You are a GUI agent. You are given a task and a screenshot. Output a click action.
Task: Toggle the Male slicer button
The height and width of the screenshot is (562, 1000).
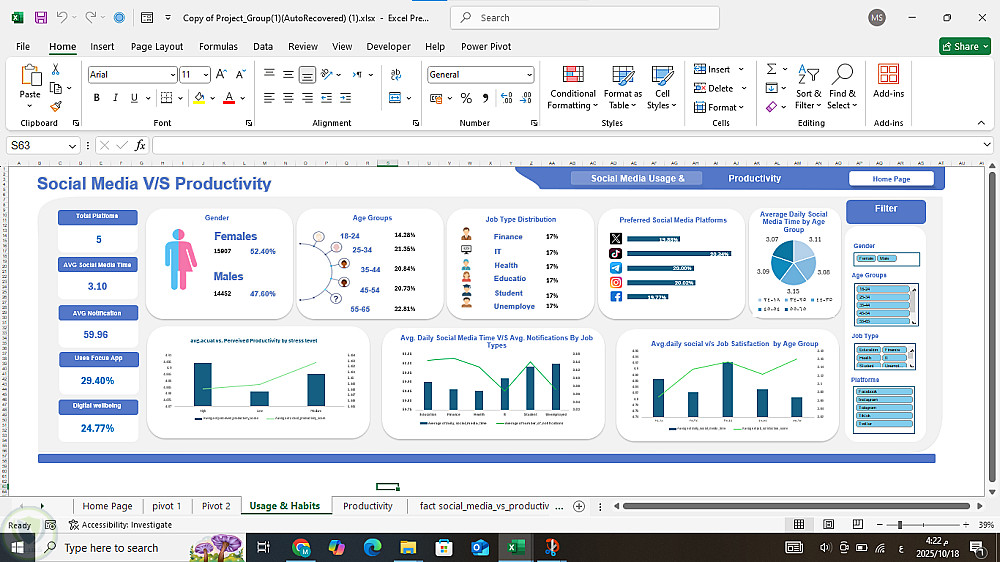coord(887,258)
